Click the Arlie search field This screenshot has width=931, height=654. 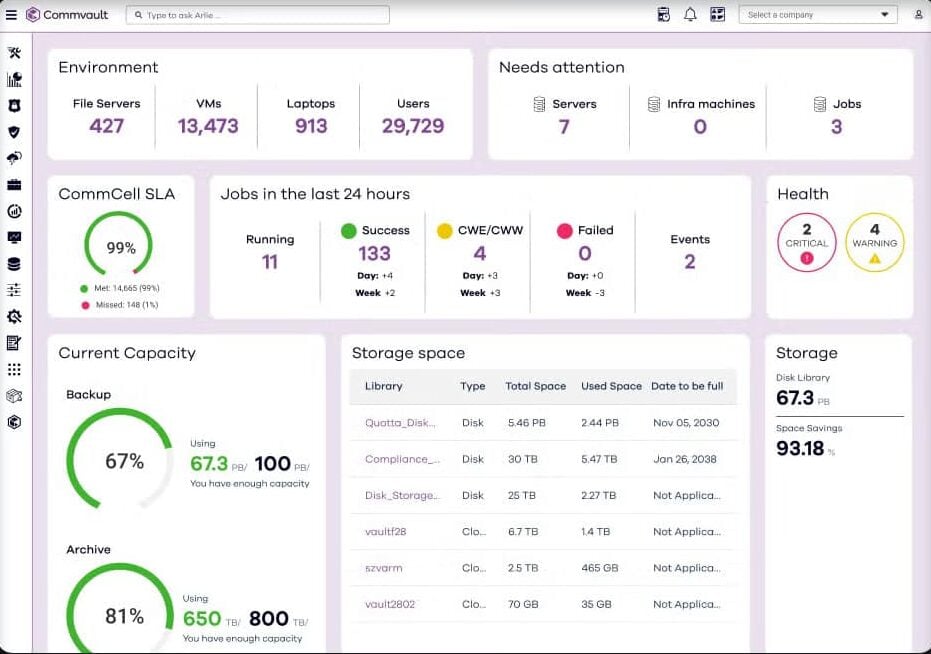coord(258,15)
